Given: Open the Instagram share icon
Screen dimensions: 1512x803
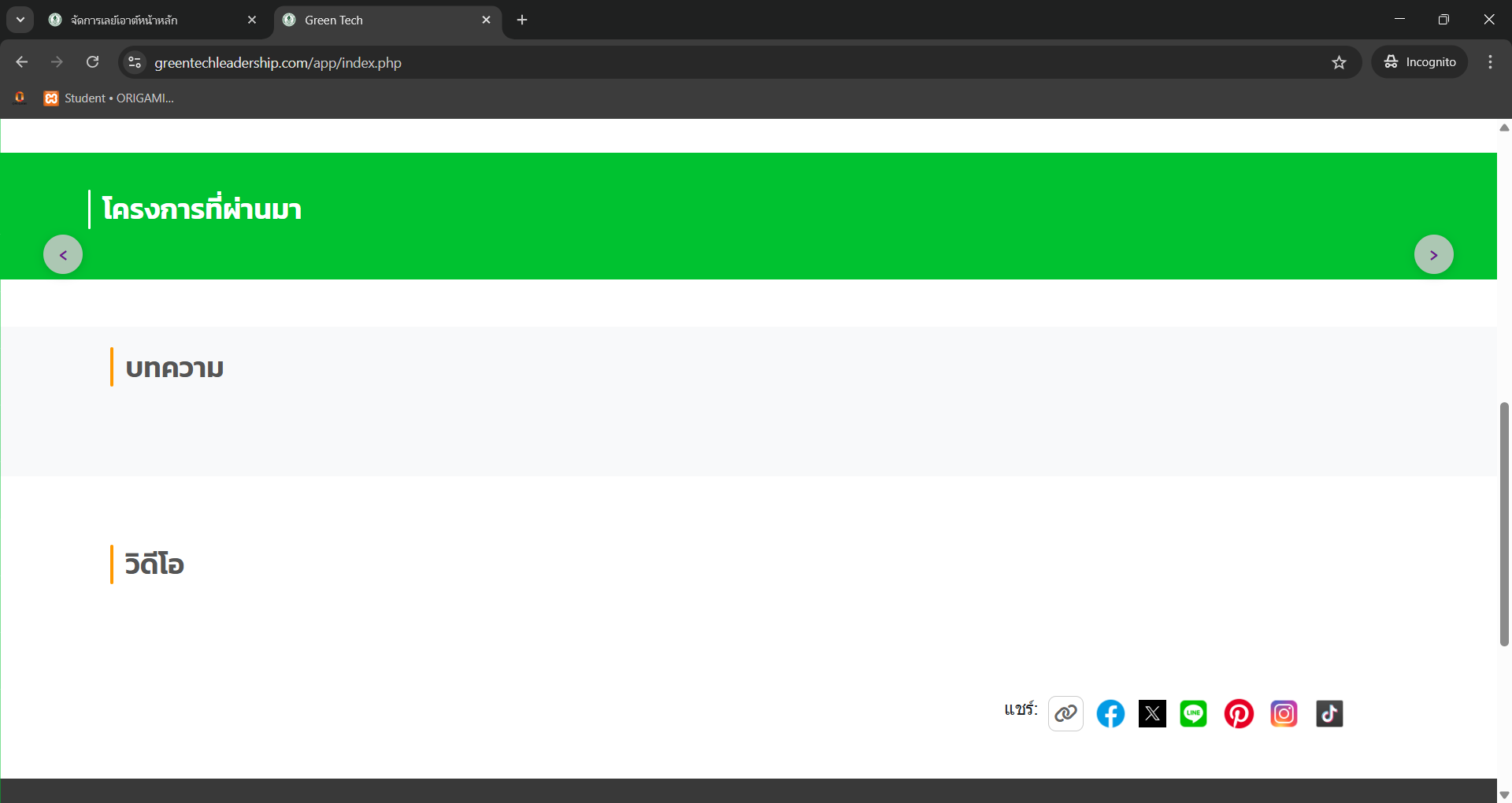Looking at the screenshot, I should pos(1284,713).
